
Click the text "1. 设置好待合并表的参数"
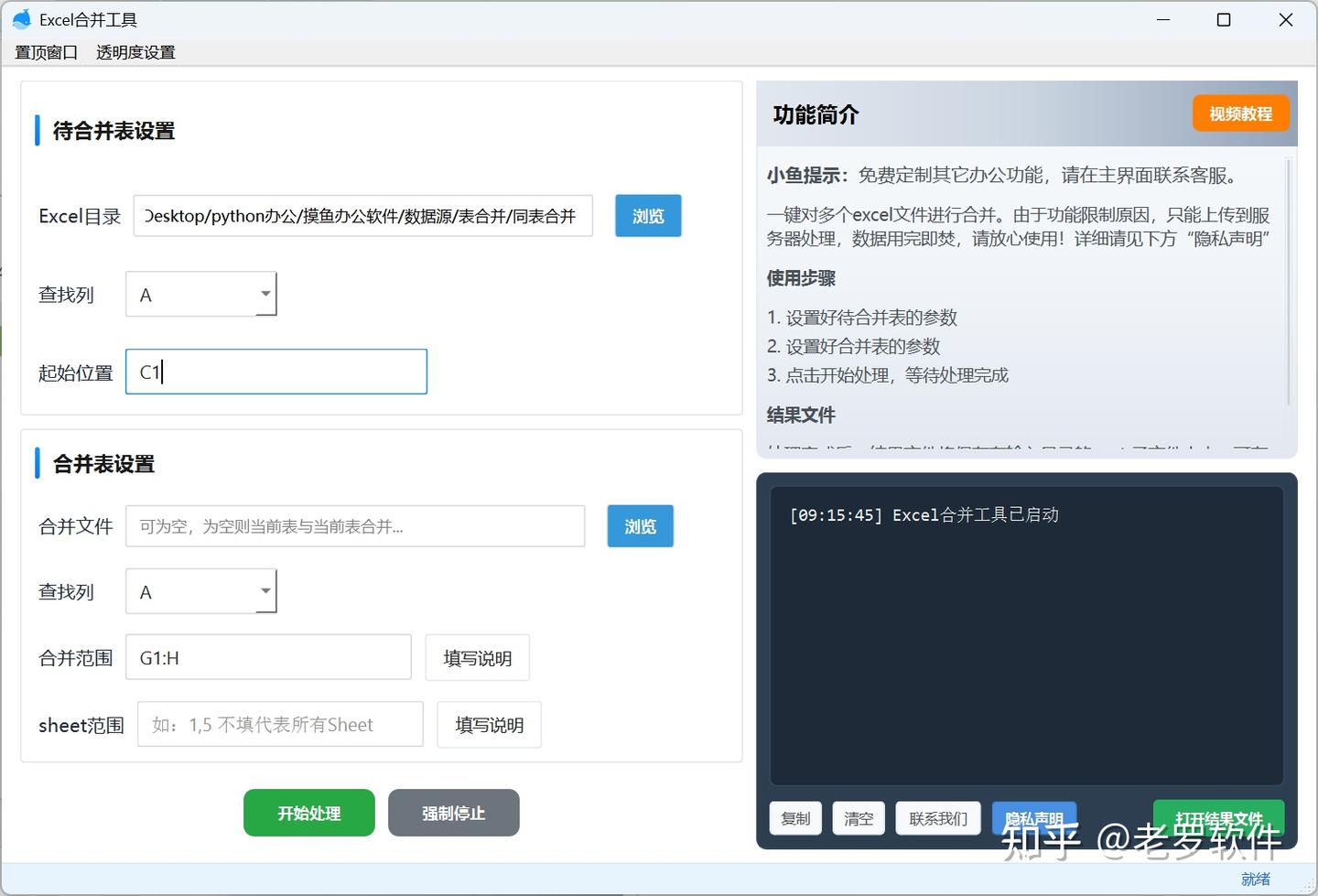[862, 318]
